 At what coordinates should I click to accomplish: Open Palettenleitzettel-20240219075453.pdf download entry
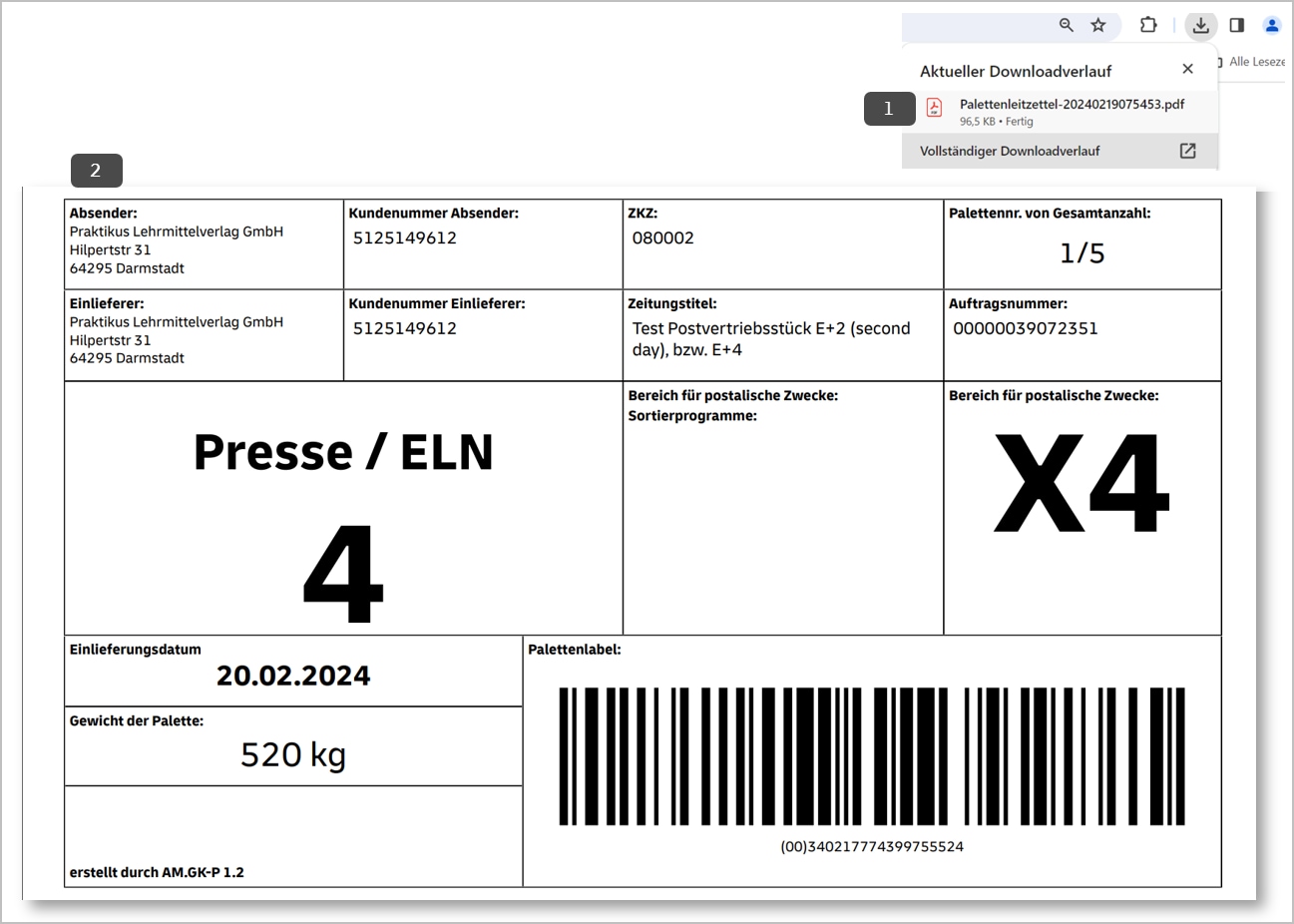coord(1060,112)
